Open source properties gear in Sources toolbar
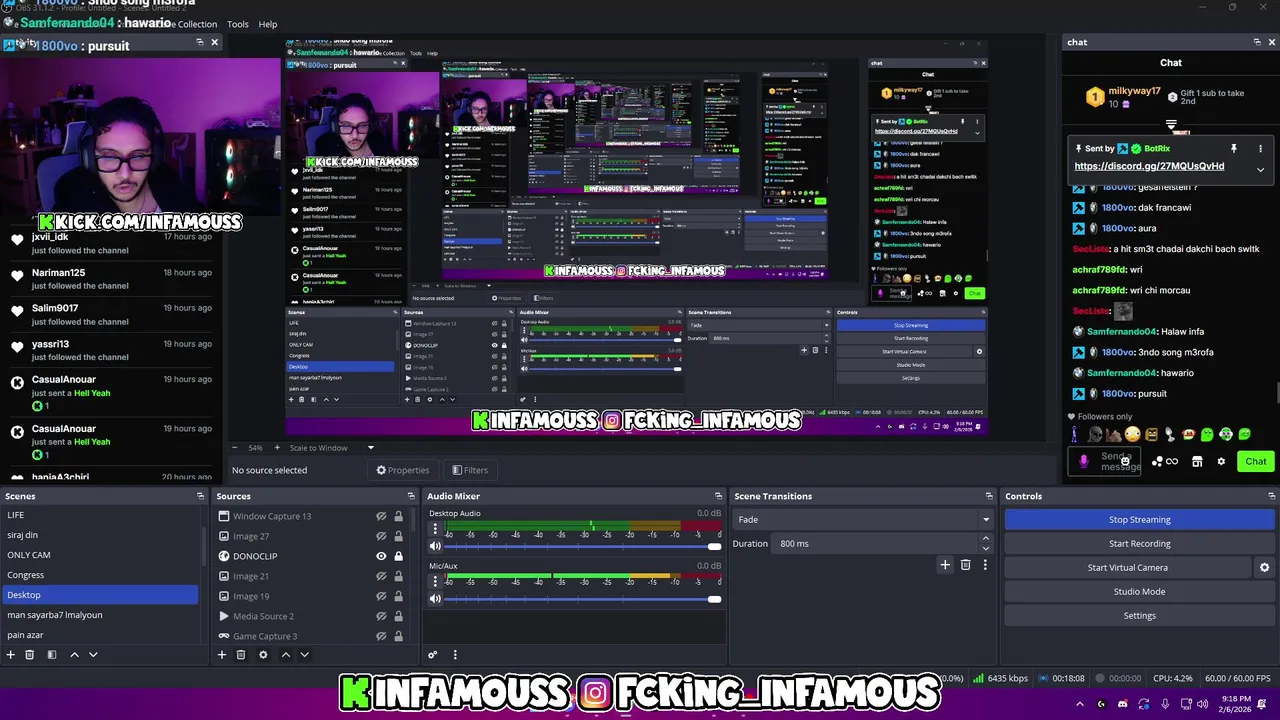 point(263,655)
